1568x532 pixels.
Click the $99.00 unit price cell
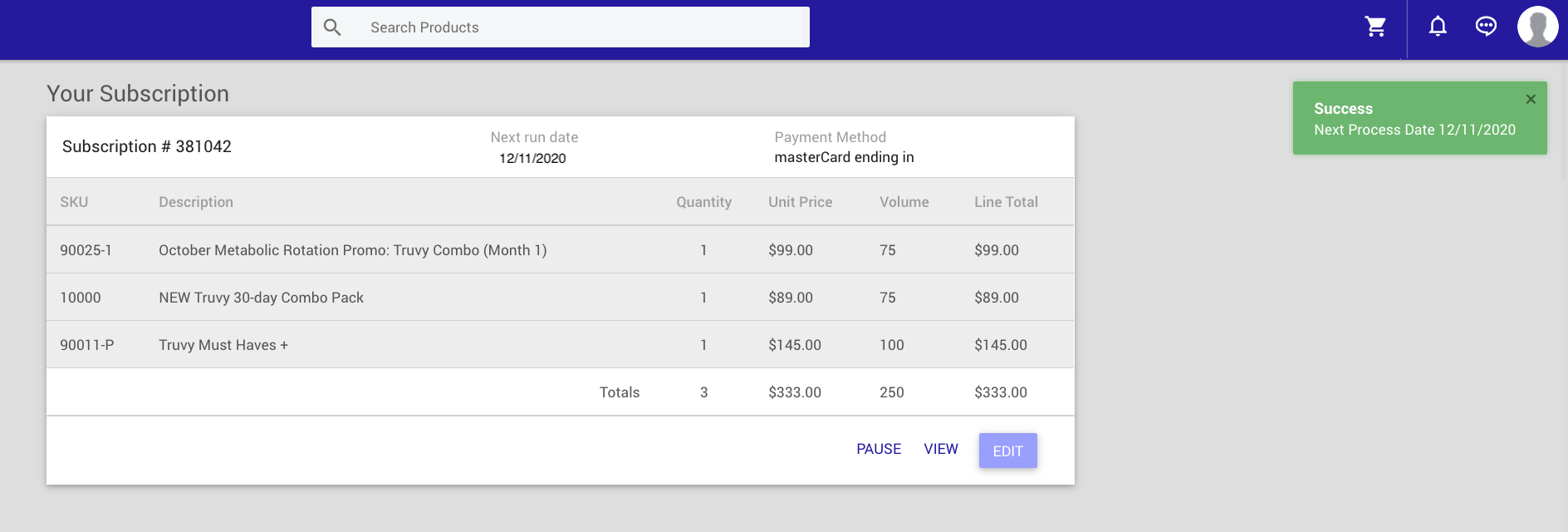(x=790, y=250)
